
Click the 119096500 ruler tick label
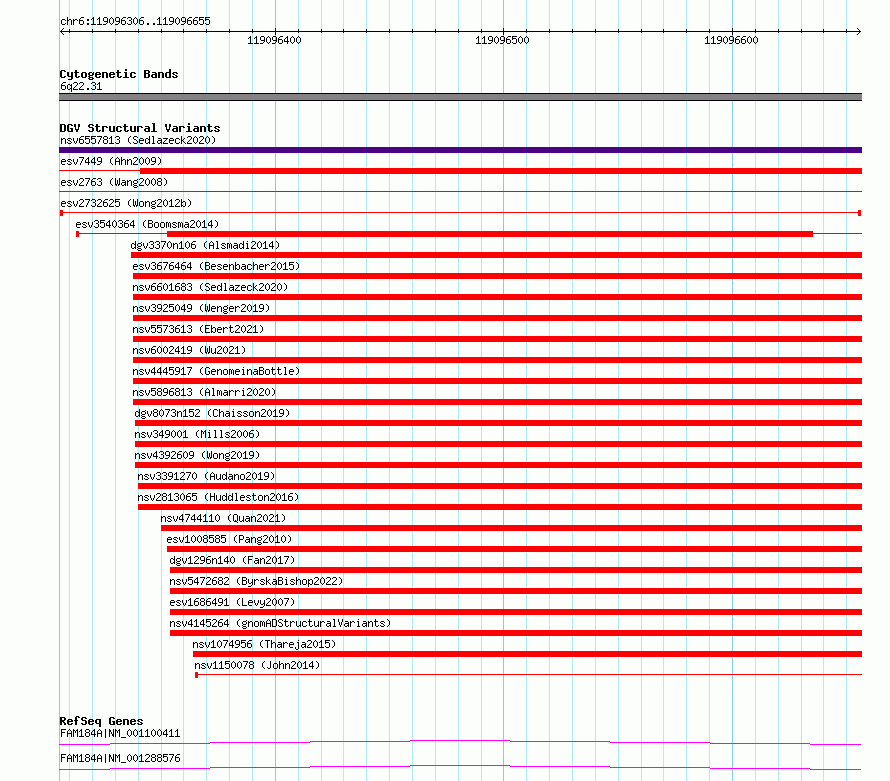(502, 40)
